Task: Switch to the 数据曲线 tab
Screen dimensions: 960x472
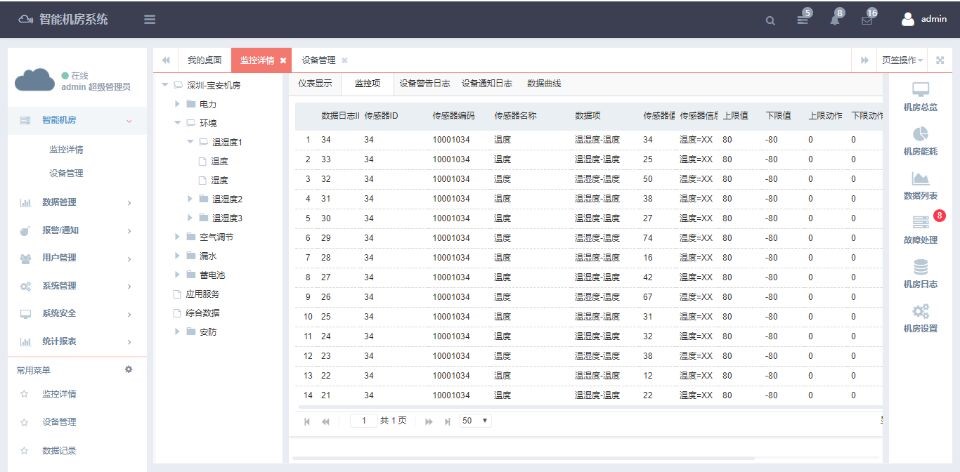Action: (x=544, y=84)
